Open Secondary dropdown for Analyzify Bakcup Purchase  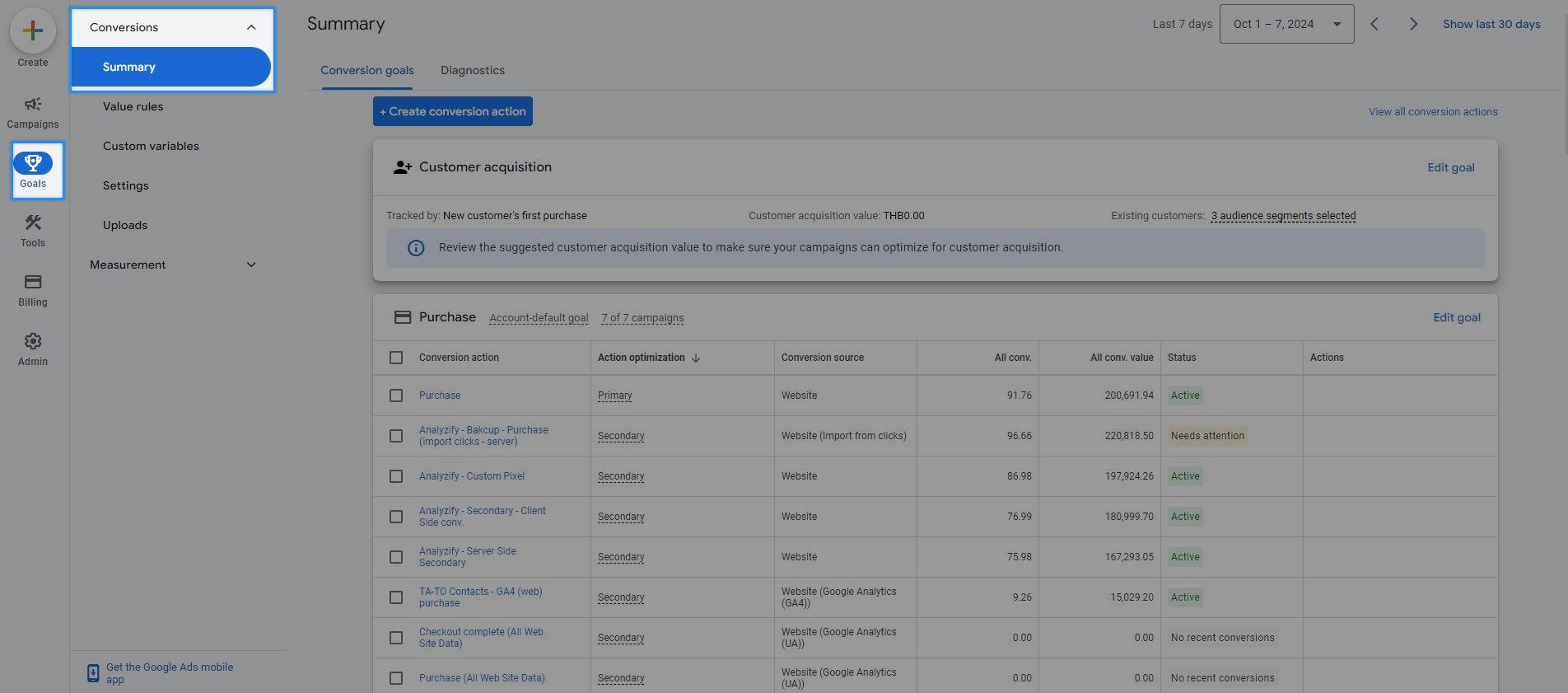coord(621,436)
